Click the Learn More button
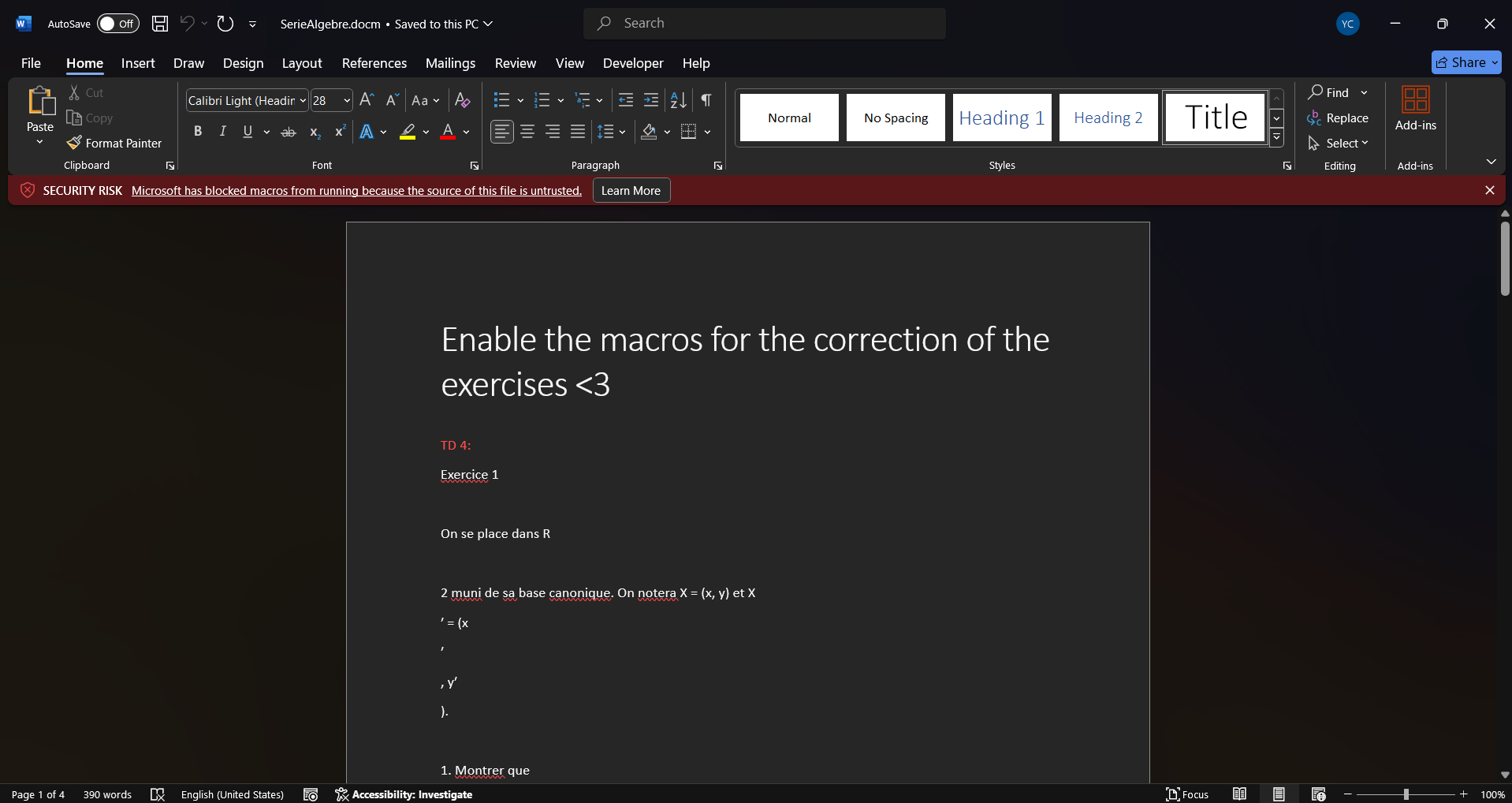The image size is (1512, 803). (x=631, y=191)
